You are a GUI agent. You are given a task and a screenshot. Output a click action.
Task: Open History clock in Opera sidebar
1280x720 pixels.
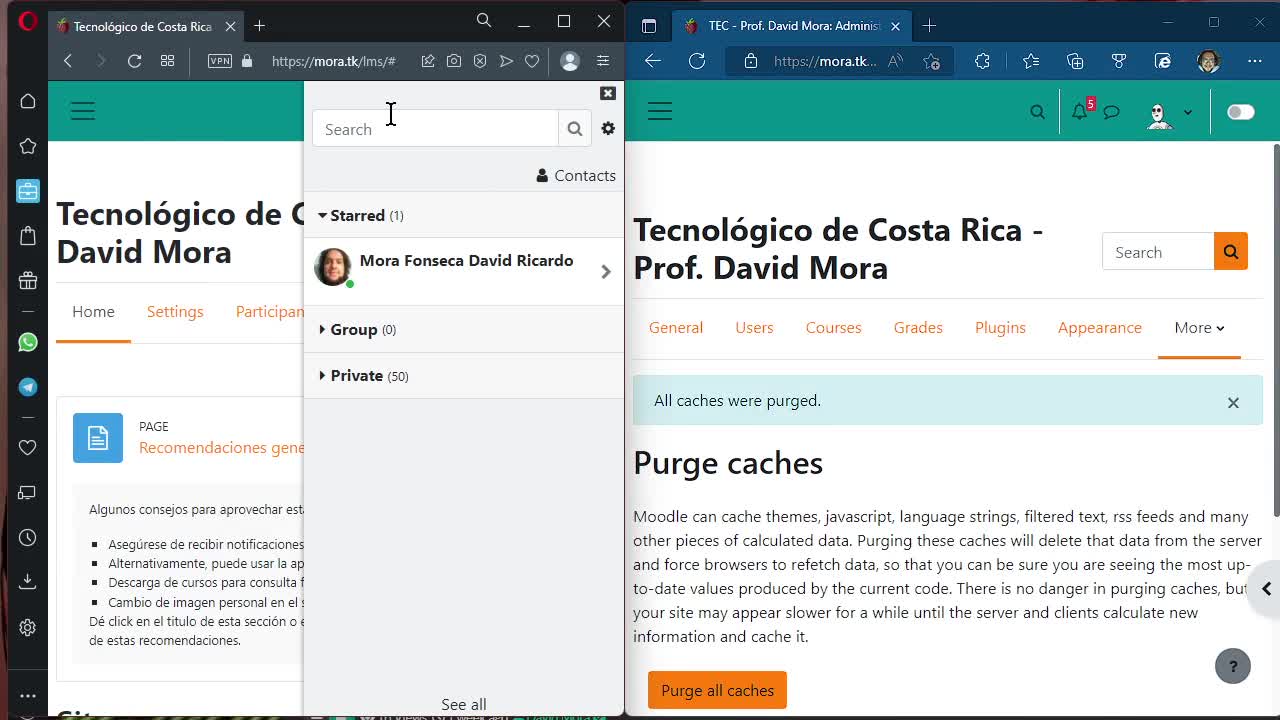[x=28, y=538]
